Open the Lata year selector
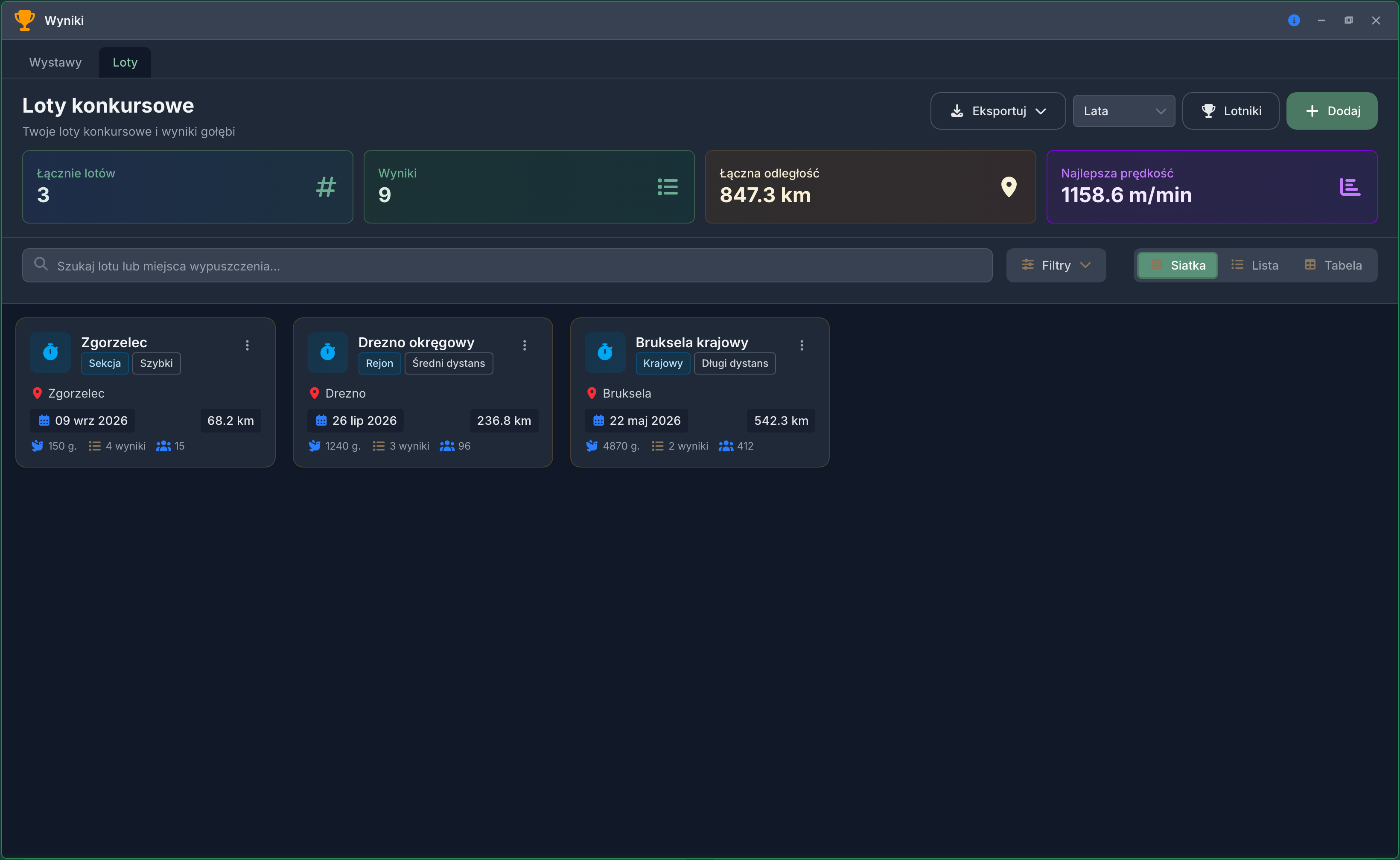Viewport: 1400px width, 860px height. click(1123, 111)
